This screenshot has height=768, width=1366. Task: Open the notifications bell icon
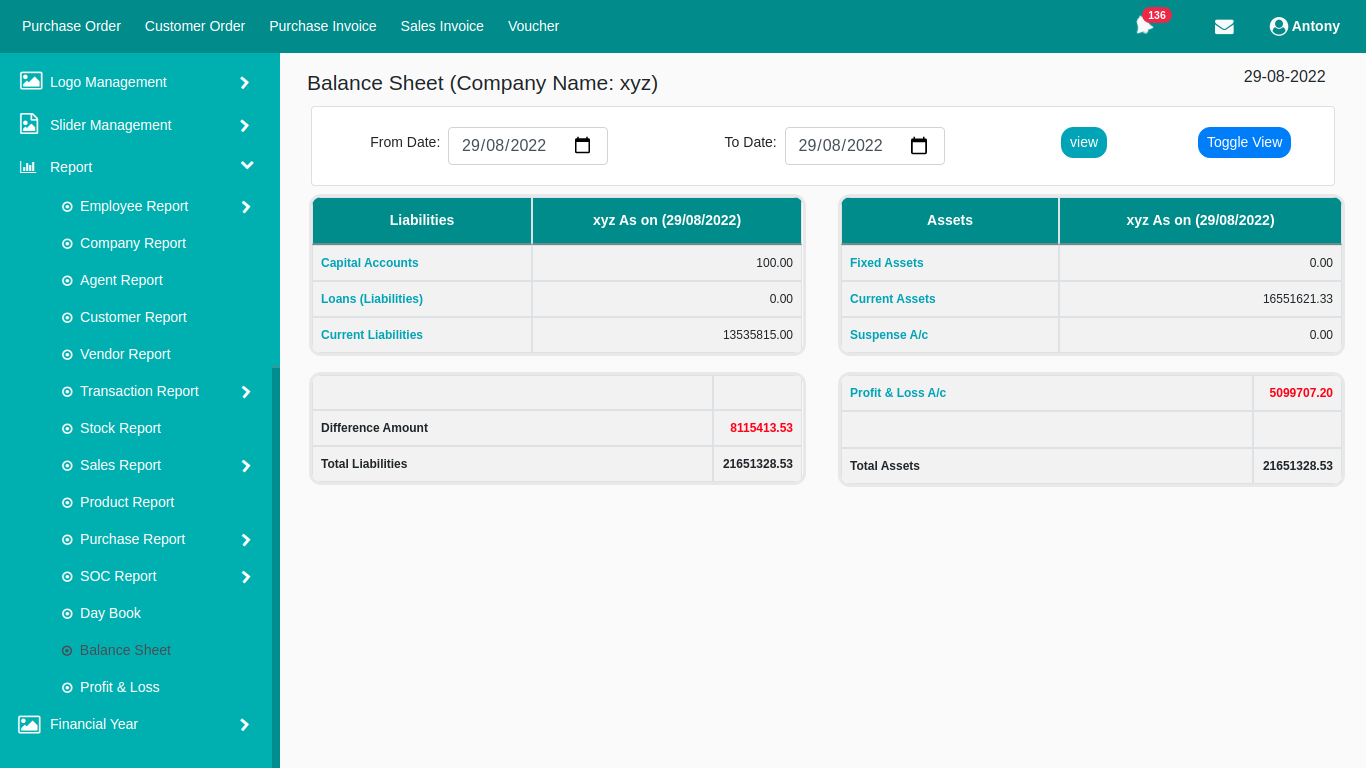click(x=1144, y=26)
